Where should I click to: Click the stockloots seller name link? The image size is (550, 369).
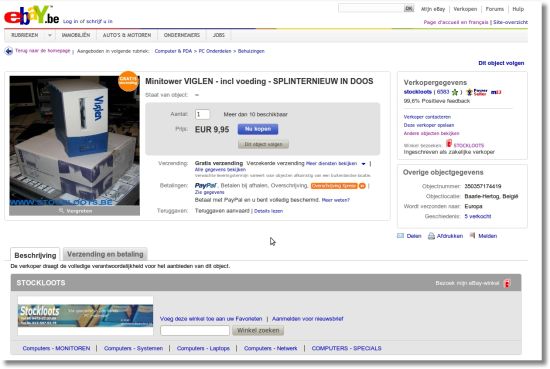coord(417,92)
